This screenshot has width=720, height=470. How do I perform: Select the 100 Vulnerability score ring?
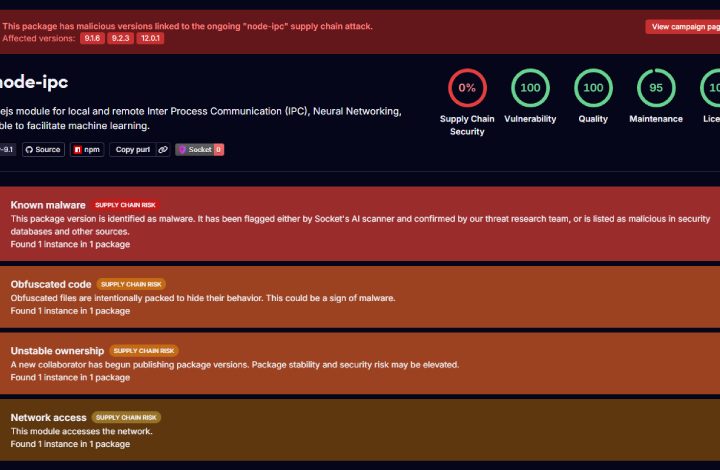click(x=530, y=88)
